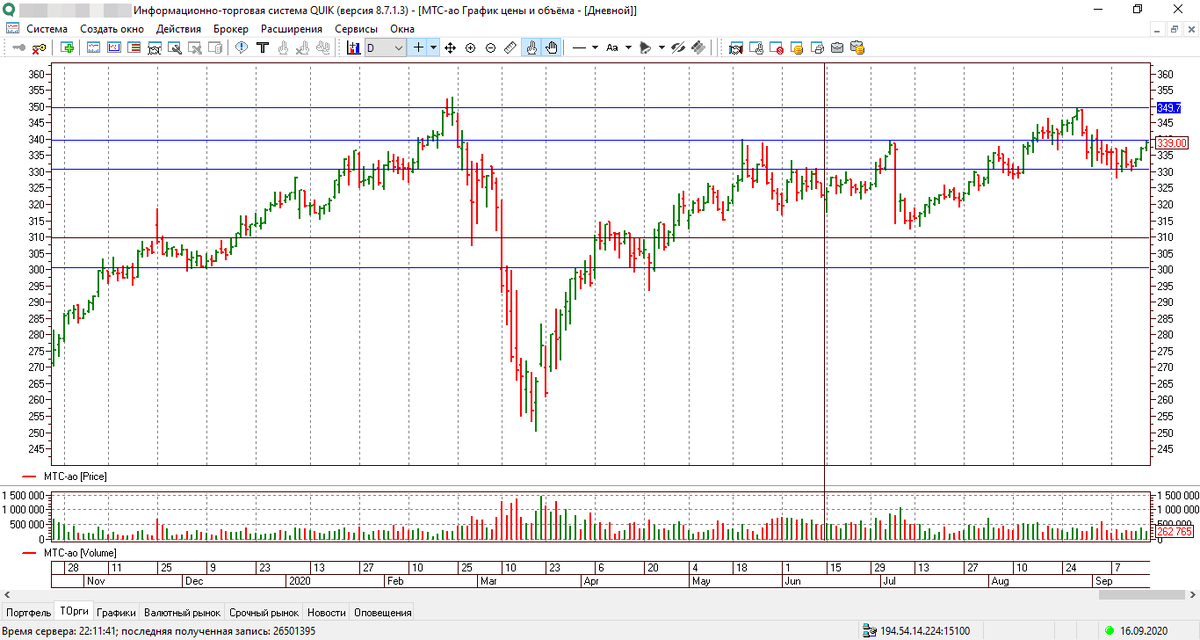Click the 339.00 current price label
The height and width of the screenshot is (640, 1200).
click(1171, 143)
